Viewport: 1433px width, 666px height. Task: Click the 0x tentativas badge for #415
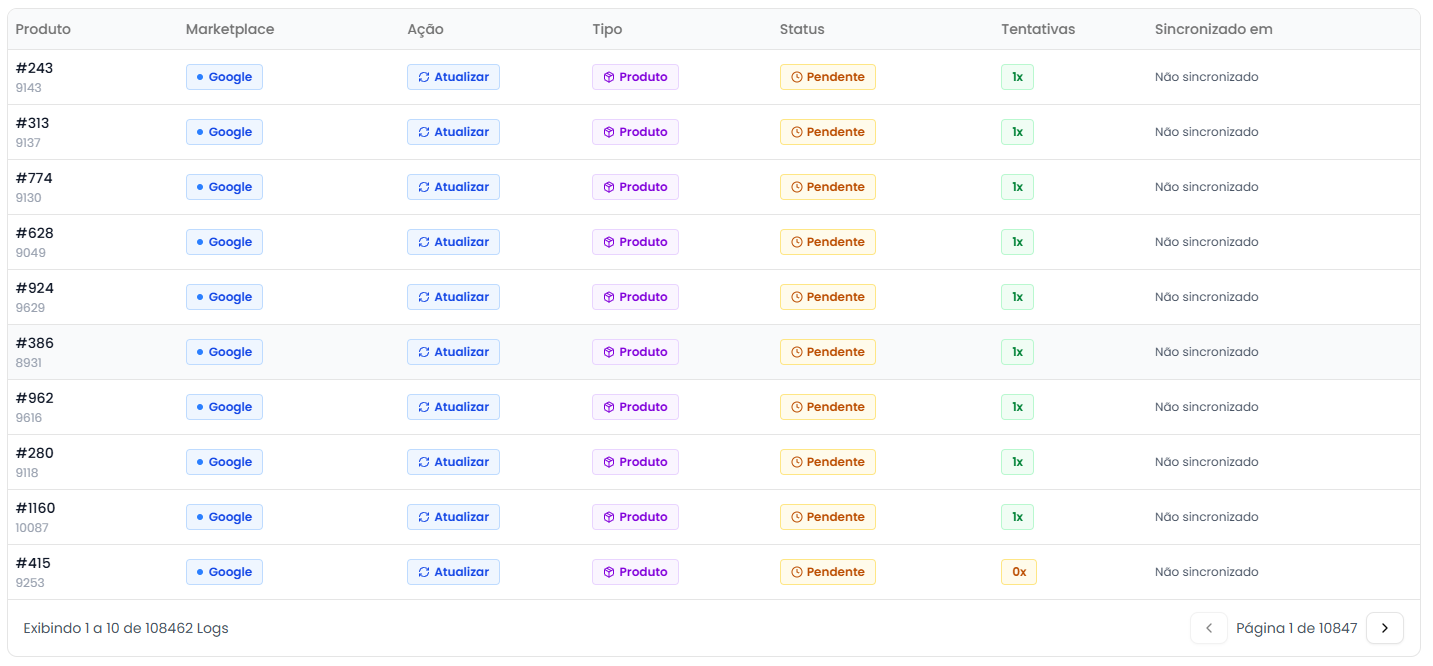(1018, 572)
